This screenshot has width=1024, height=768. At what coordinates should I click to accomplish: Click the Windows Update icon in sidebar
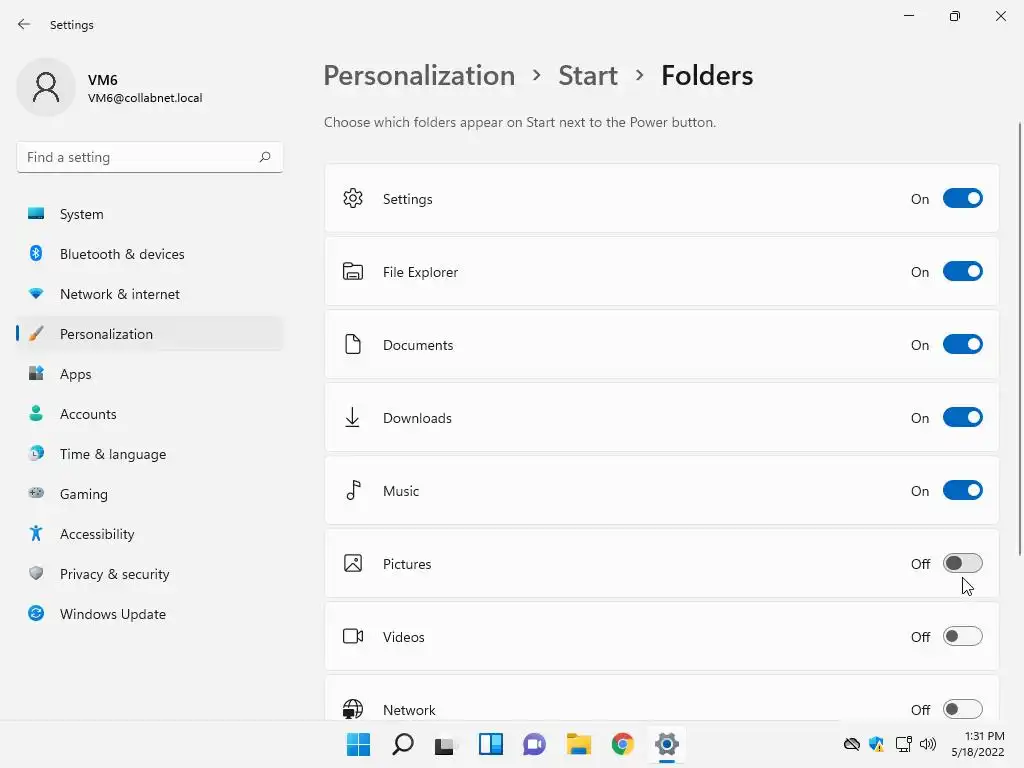tap(36, 614)
